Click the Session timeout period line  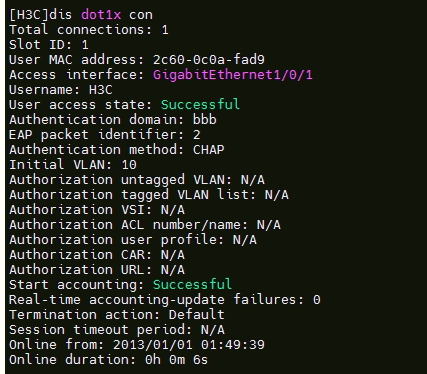(117, 330)
